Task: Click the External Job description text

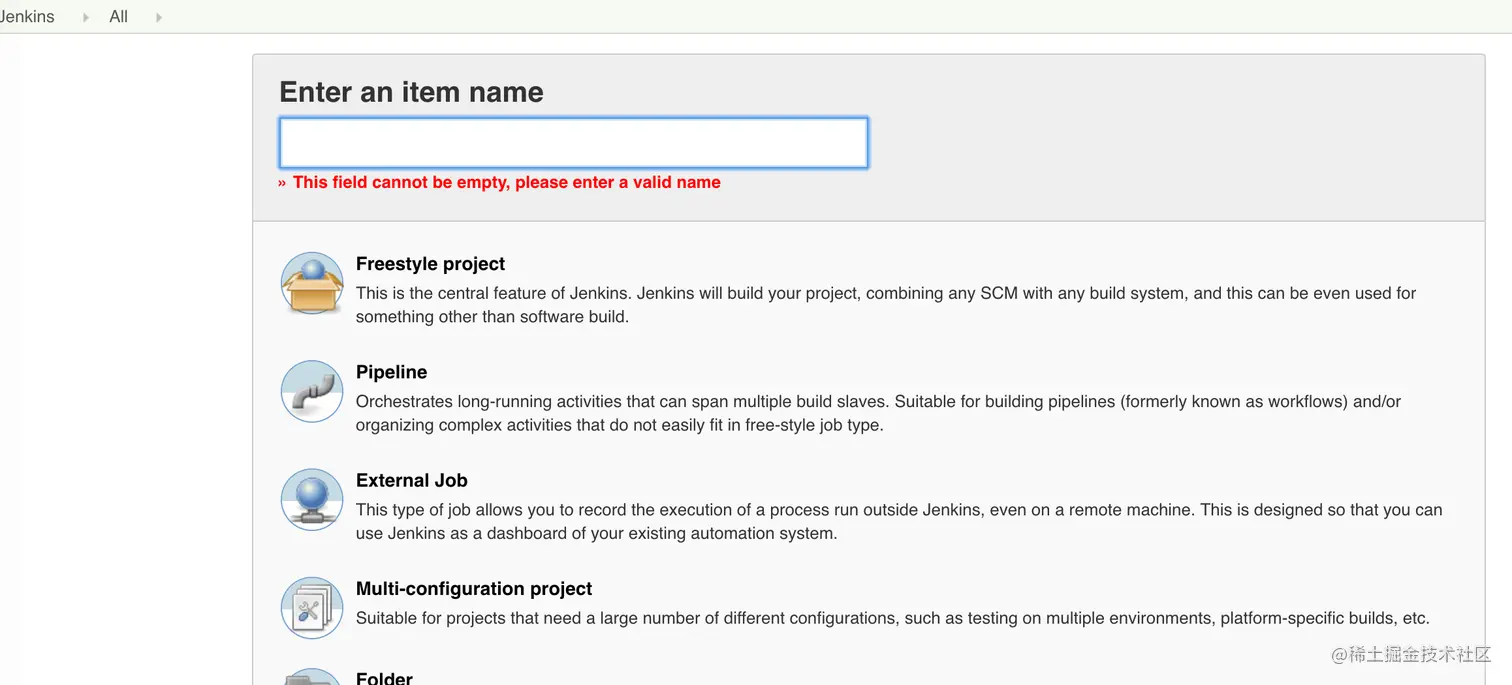Action: coord(899,521)
